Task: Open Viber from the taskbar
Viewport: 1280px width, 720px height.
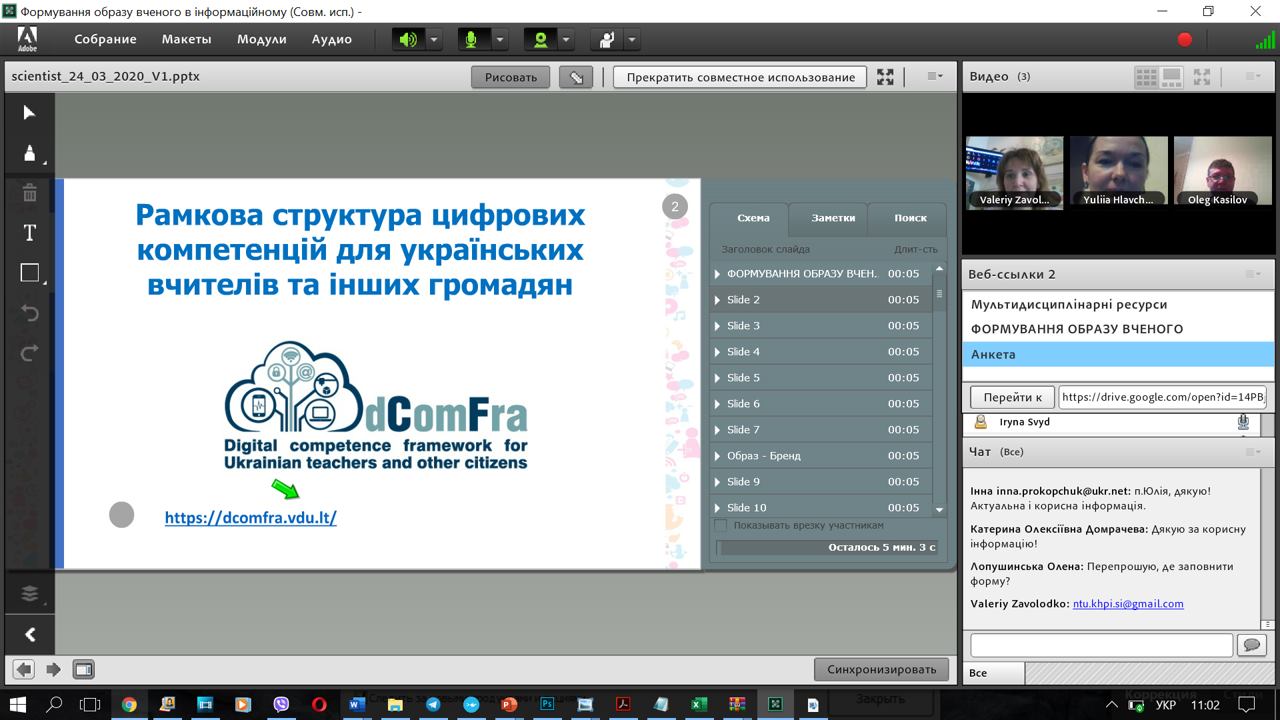Action: coord(281,704)
